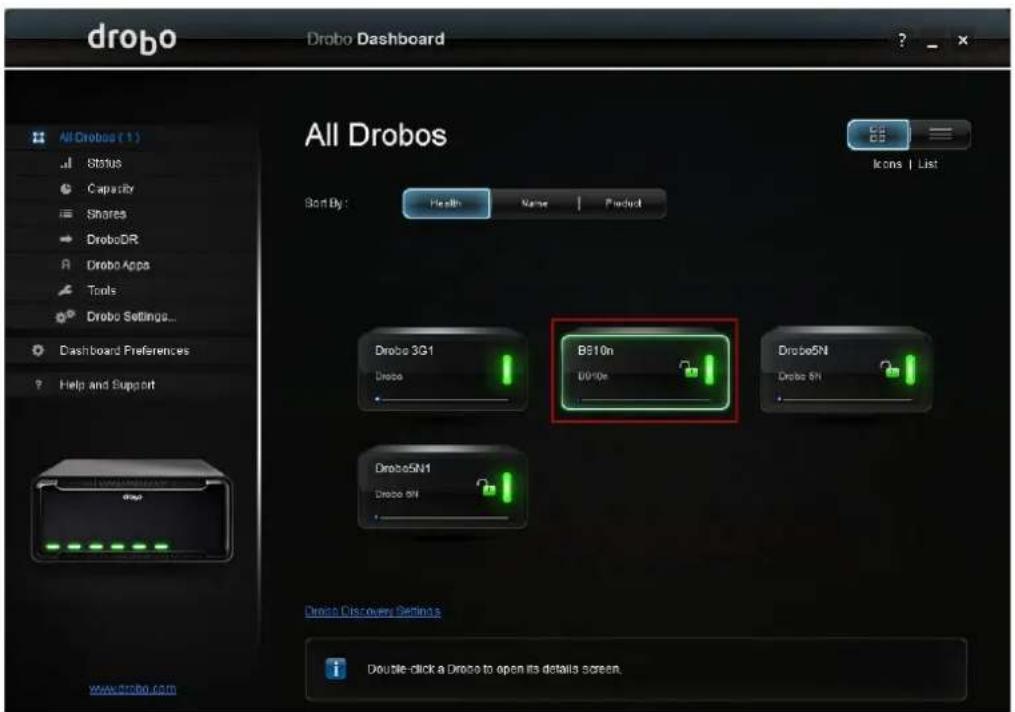Click the blue info icon in message bar

click(x=335, y=669)
